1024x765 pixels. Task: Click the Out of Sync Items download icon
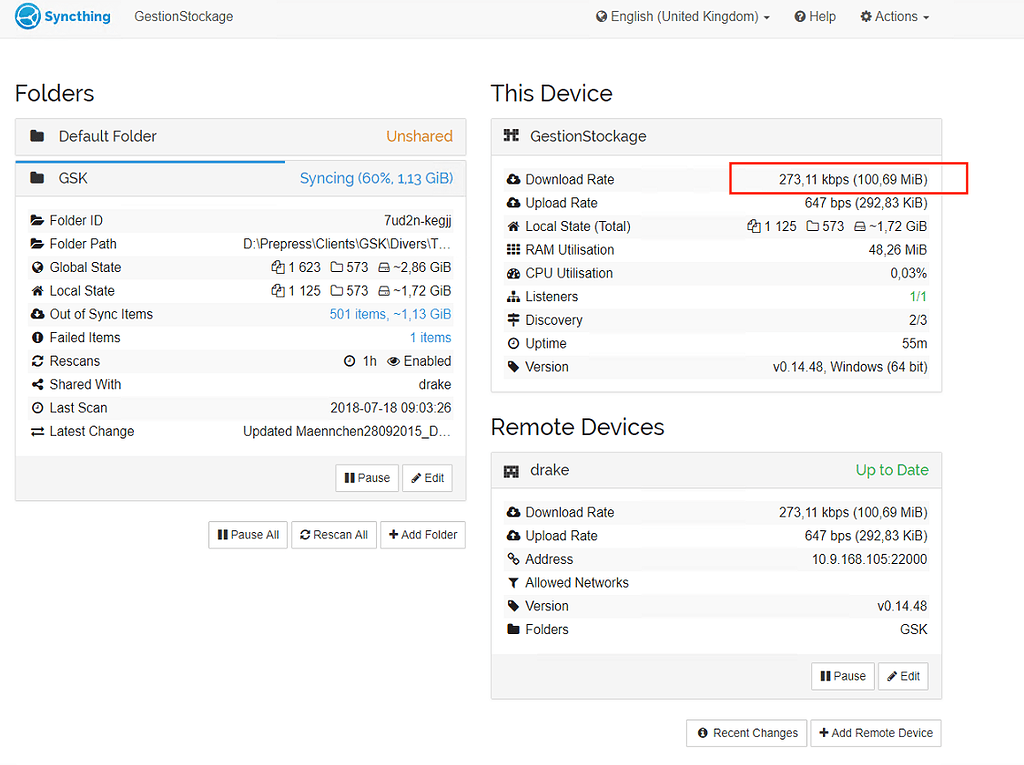(37, 314)
